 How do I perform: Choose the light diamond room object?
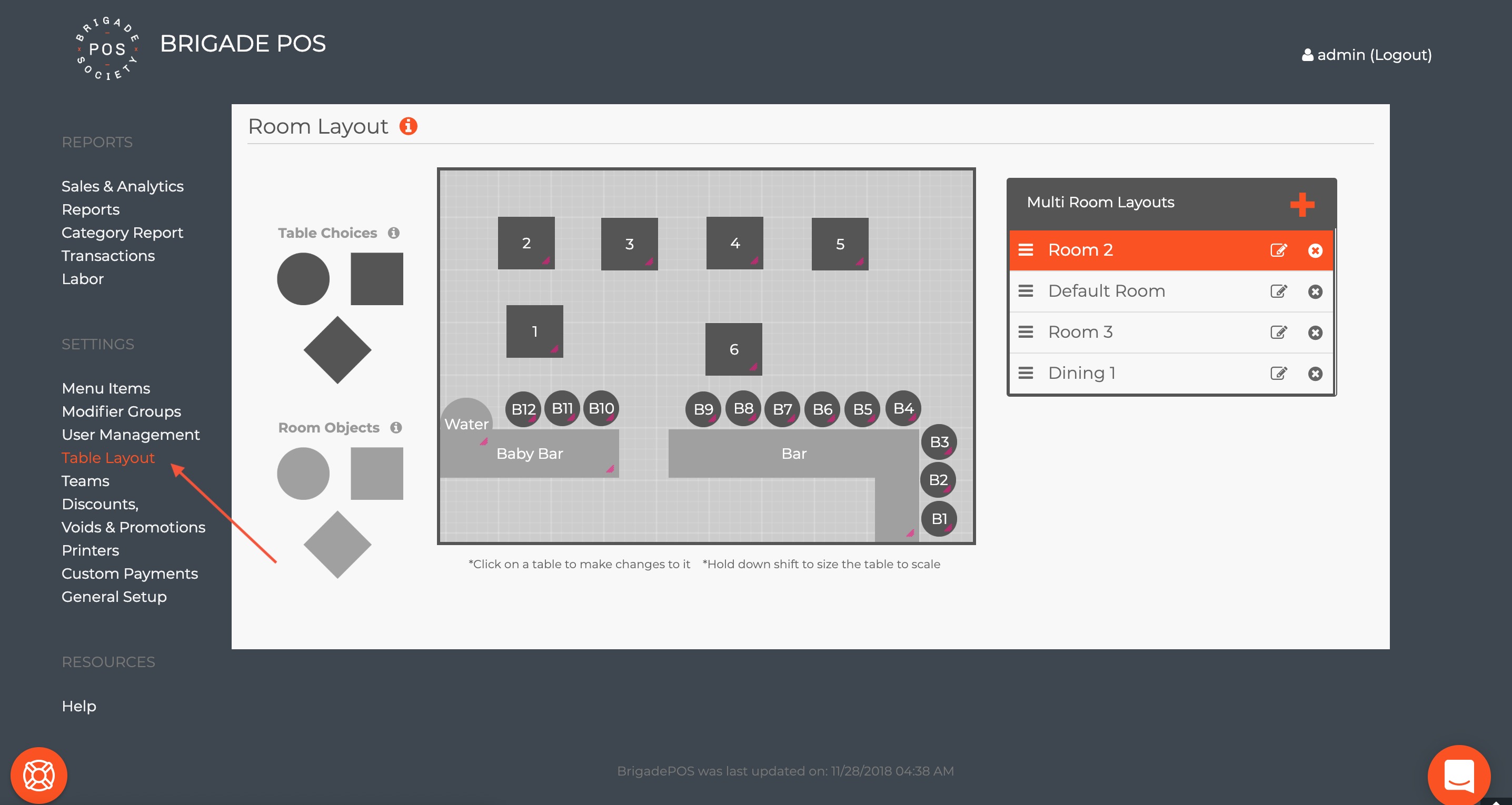pyautogui.click(x=337, y=545)
